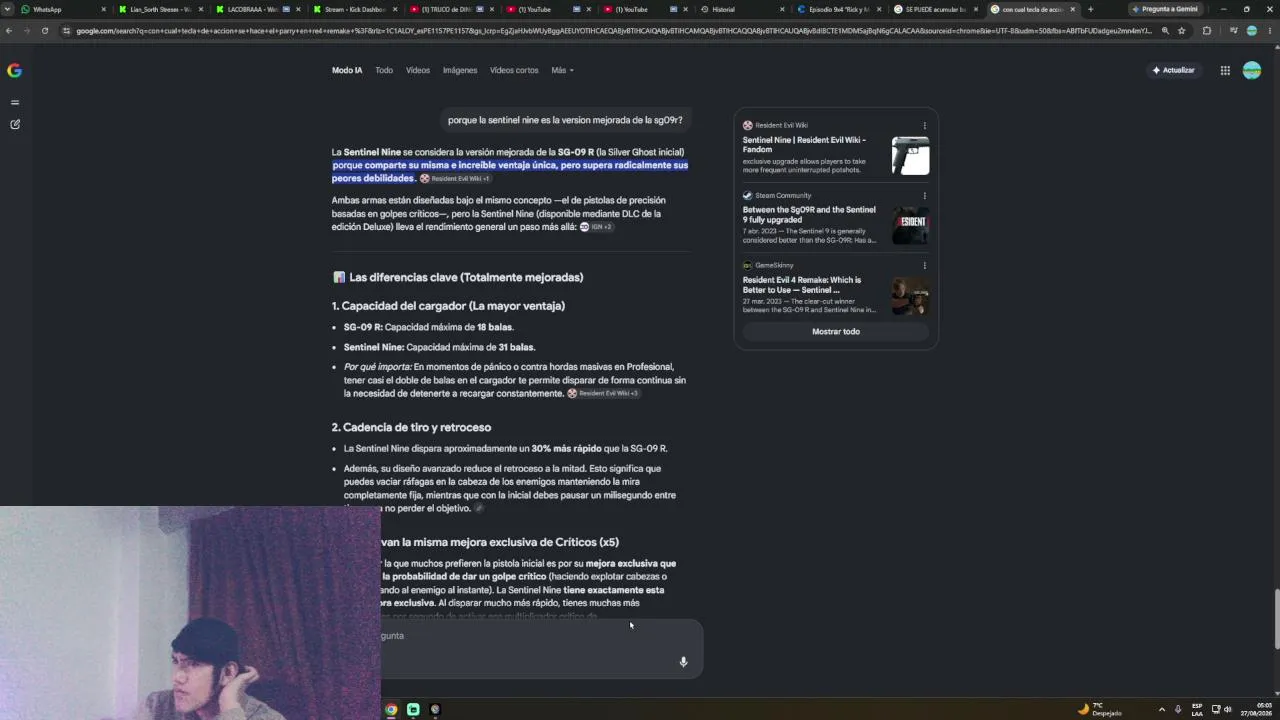
Task: Click Pregunta a Gemini button
Action: pos(1165,9)
